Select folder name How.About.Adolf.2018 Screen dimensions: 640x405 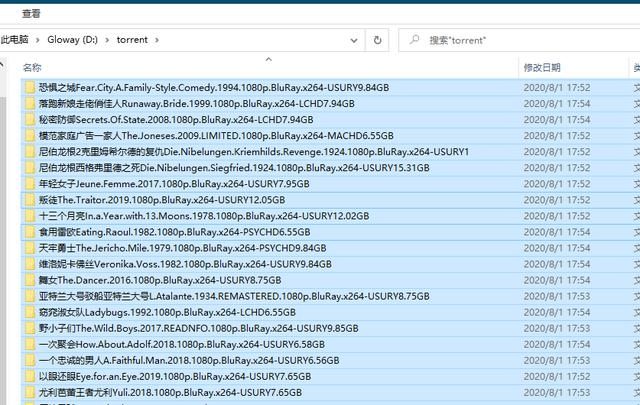tap(182, 344)
